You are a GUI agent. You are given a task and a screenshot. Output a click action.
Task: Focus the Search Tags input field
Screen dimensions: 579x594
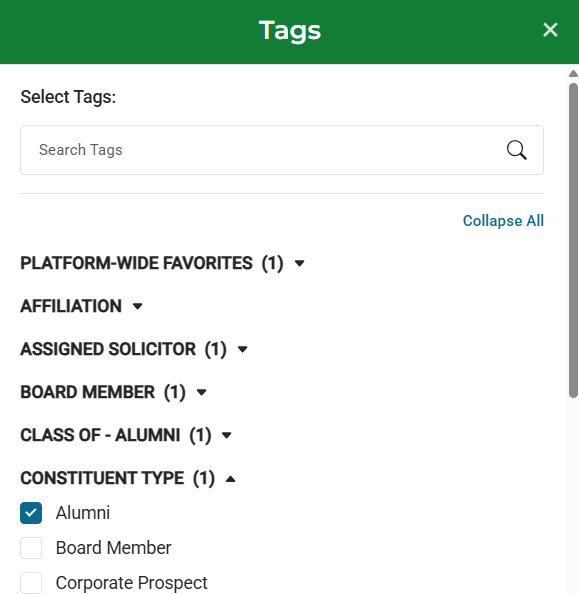pos(282,150)
